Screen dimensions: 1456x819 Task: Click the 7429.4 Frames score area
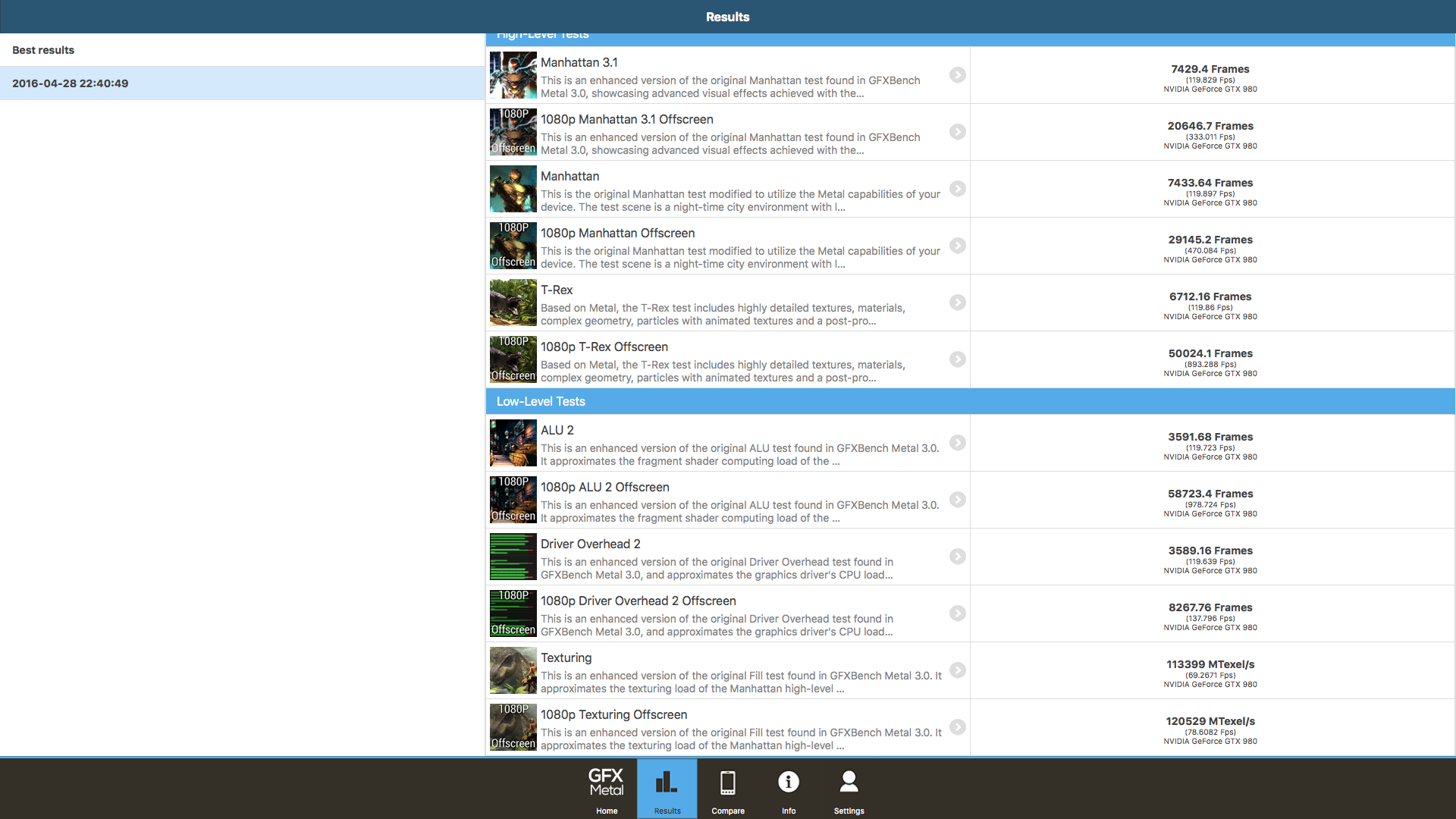[x=1210, y=69]
